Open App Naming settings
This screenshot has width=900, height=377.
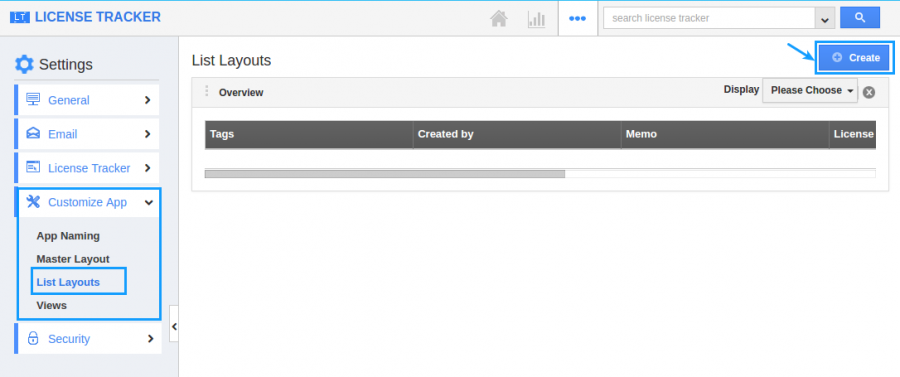(68, 236)
